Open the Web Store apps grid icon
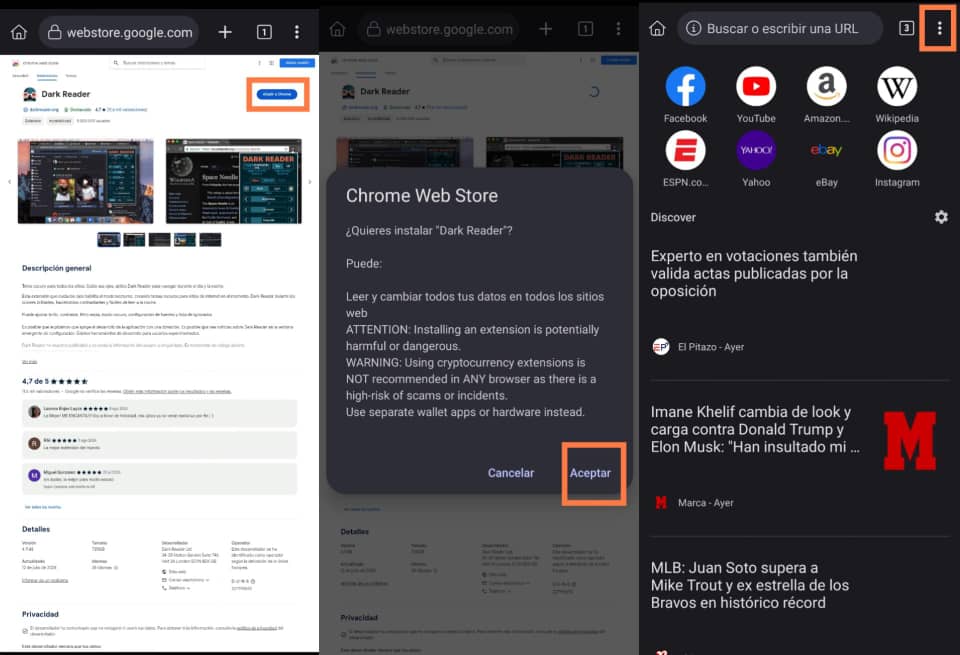Image resolution: width=960 pixels, height=655 pixels. [x=271, y=62]
